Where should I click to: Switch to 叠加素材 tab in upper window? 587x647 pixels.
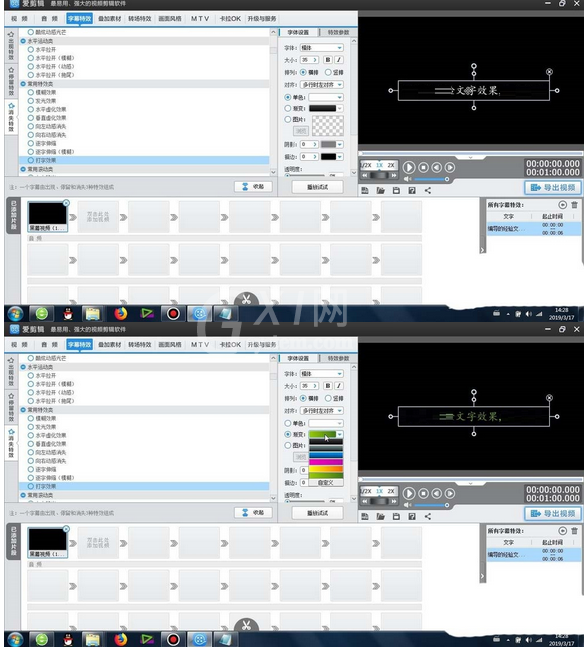[109, 19]
